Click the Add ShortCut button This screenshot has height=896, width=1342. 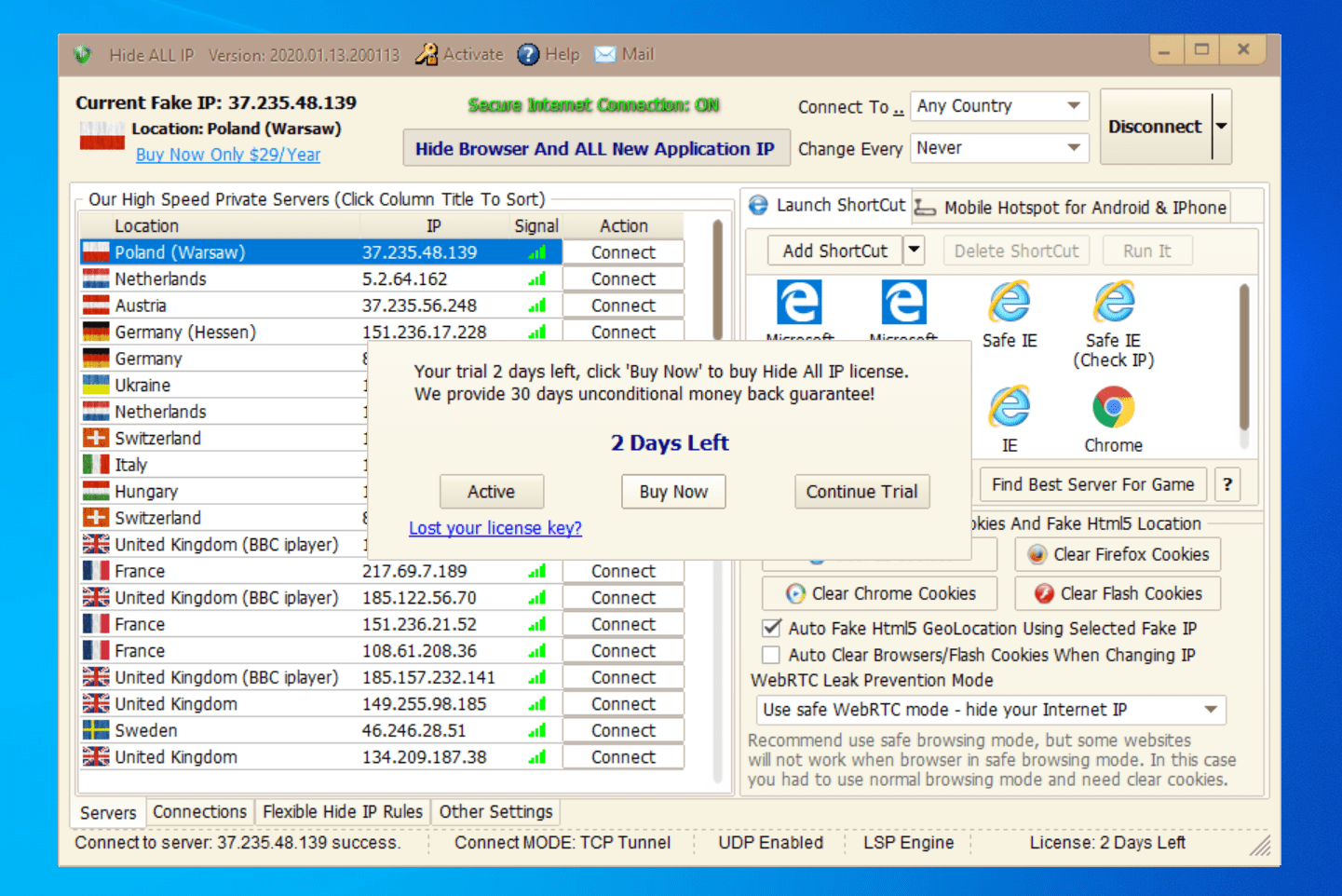click(835, 251)
